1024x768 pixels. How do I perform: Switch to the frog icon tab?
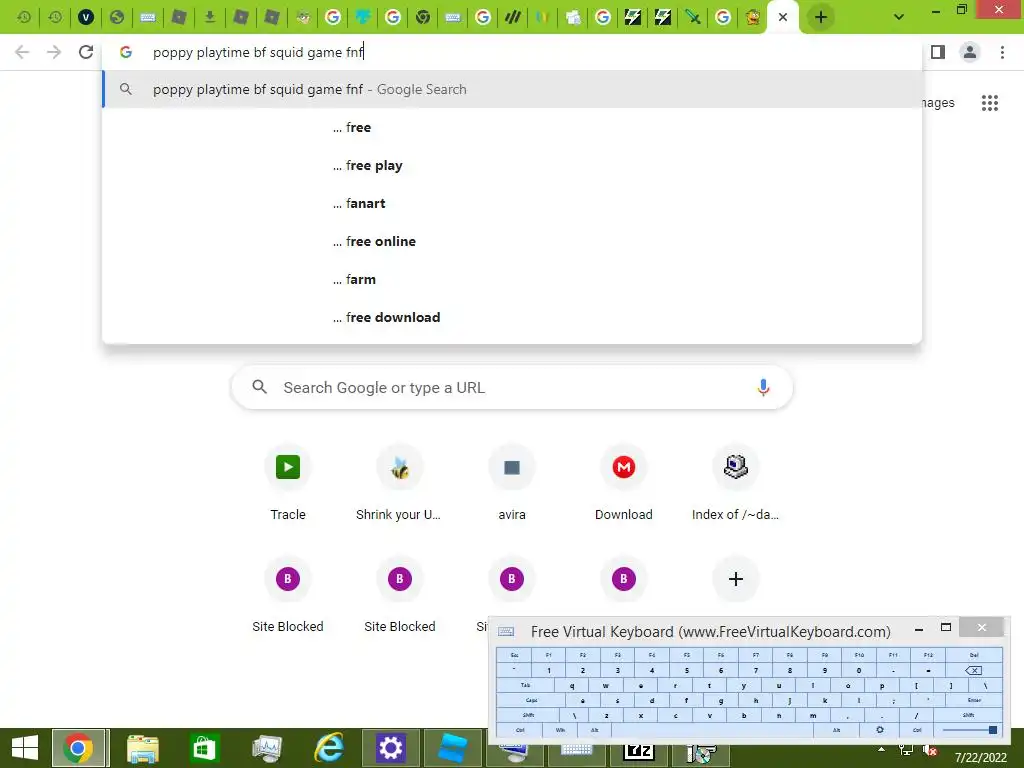pyautogui.click(x=302, y=17)
